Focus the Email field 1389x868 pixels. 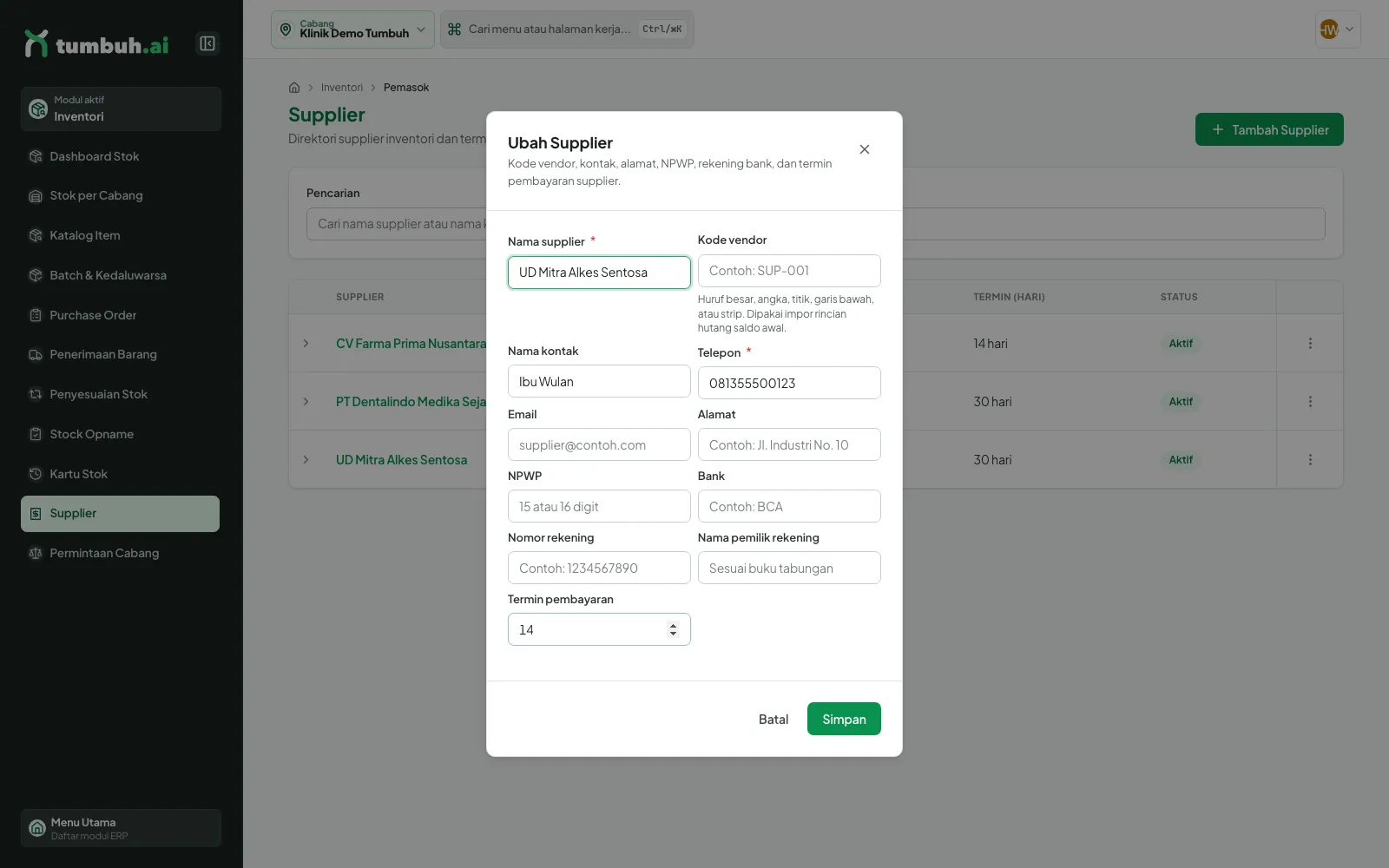[x=599, y=444]
